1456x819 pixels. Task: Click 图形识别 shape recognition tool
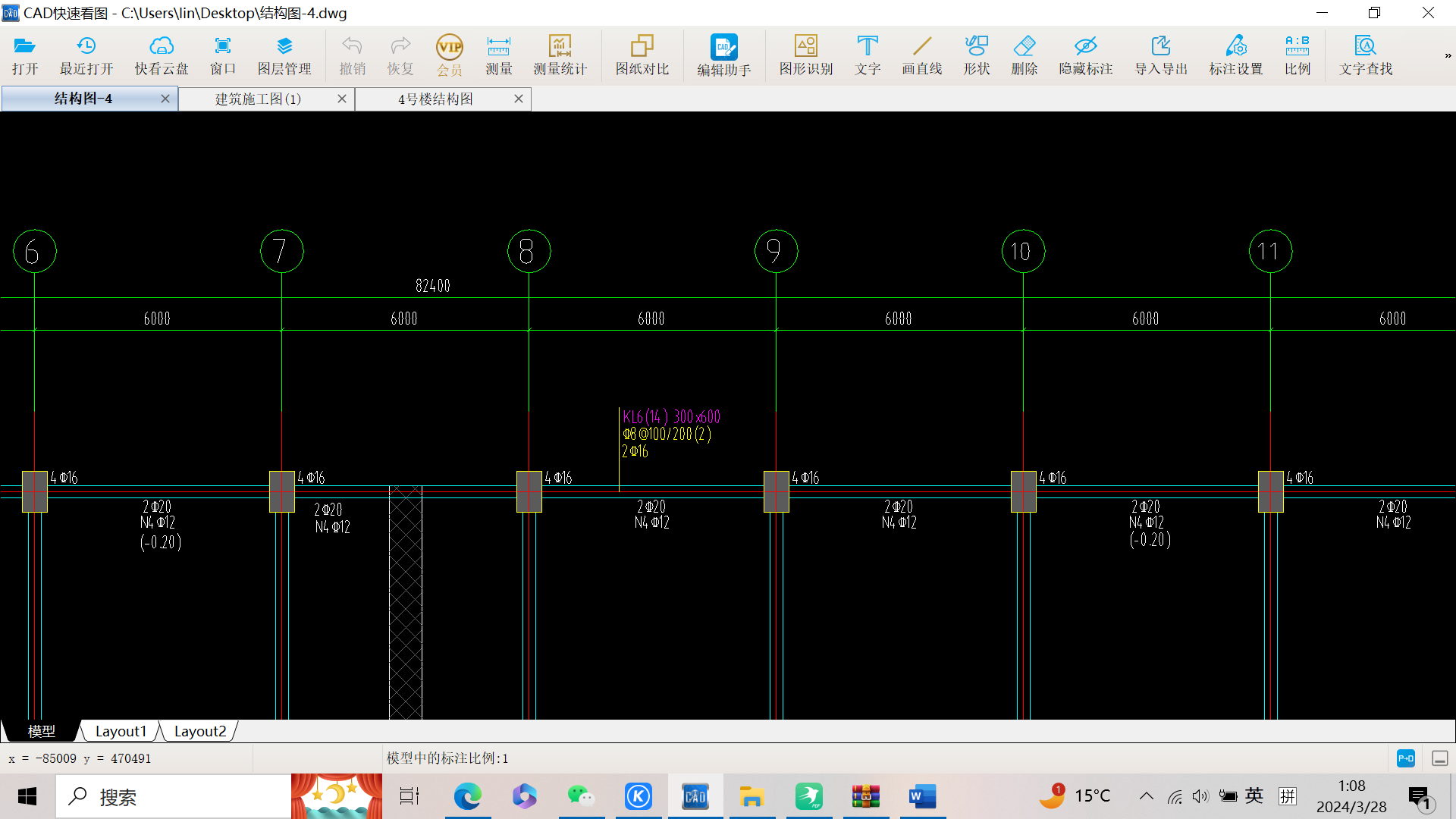pyautogui.click(x=806, y=55)
